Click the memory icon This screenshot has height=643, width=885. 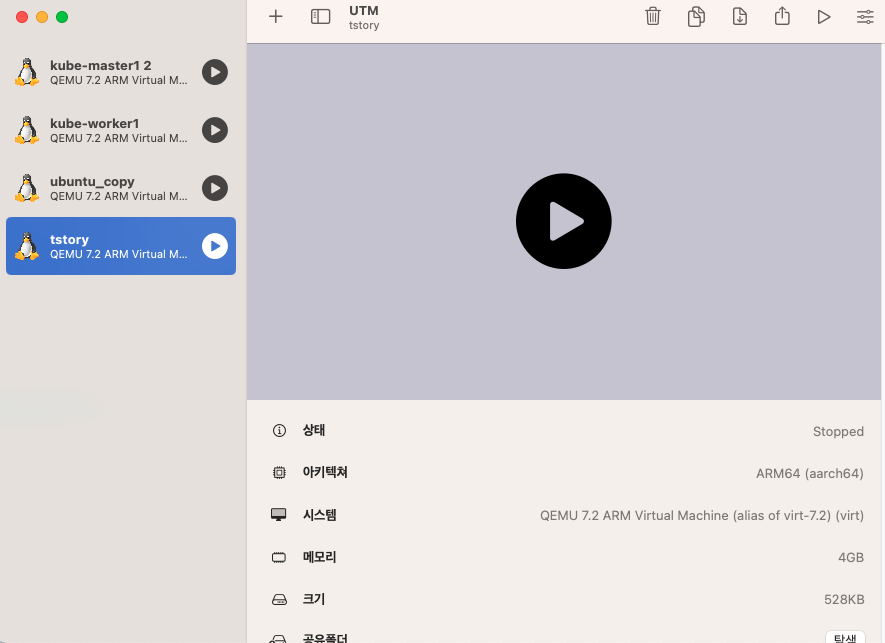click(x=279, y=558)
